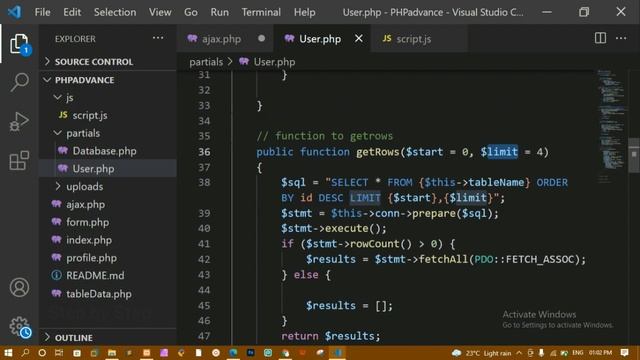The height and width of the screenshot is (360, 640).
Task: Open the Terminal menu
Action: coord(261,12)
